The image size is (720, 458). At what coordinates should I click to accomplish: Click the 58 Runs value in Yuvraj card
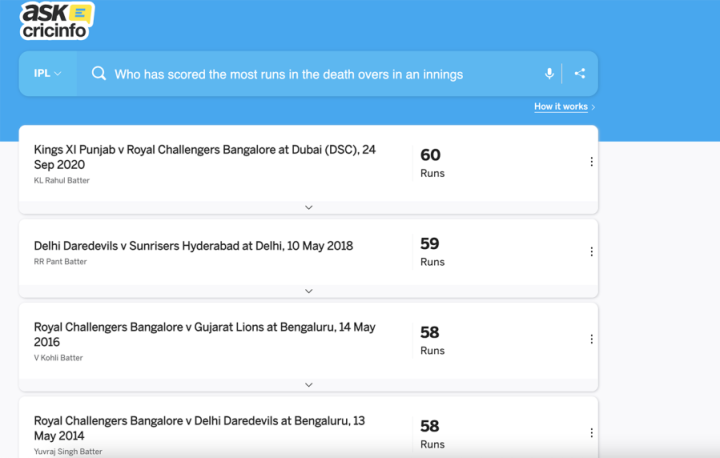coord(432,434)
